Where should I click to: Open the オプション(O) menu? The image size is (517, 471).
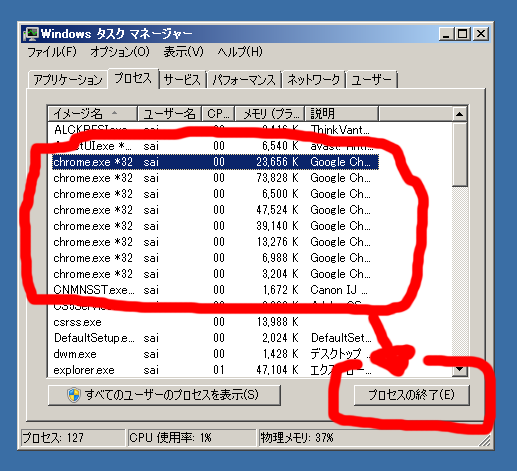[x=120, y=52]
